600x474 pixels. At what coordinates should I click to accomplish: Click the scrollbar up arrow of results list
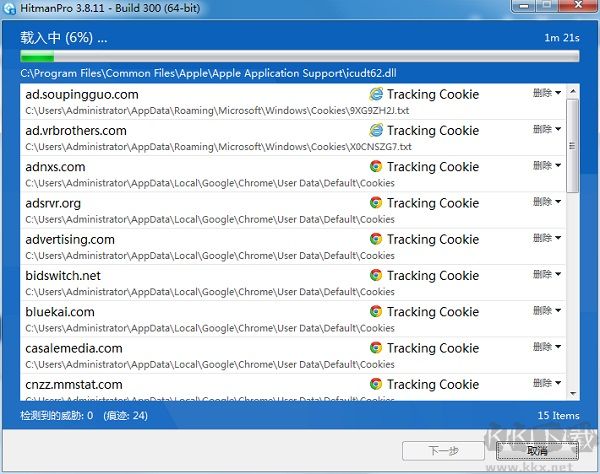(x=573, y=91)
